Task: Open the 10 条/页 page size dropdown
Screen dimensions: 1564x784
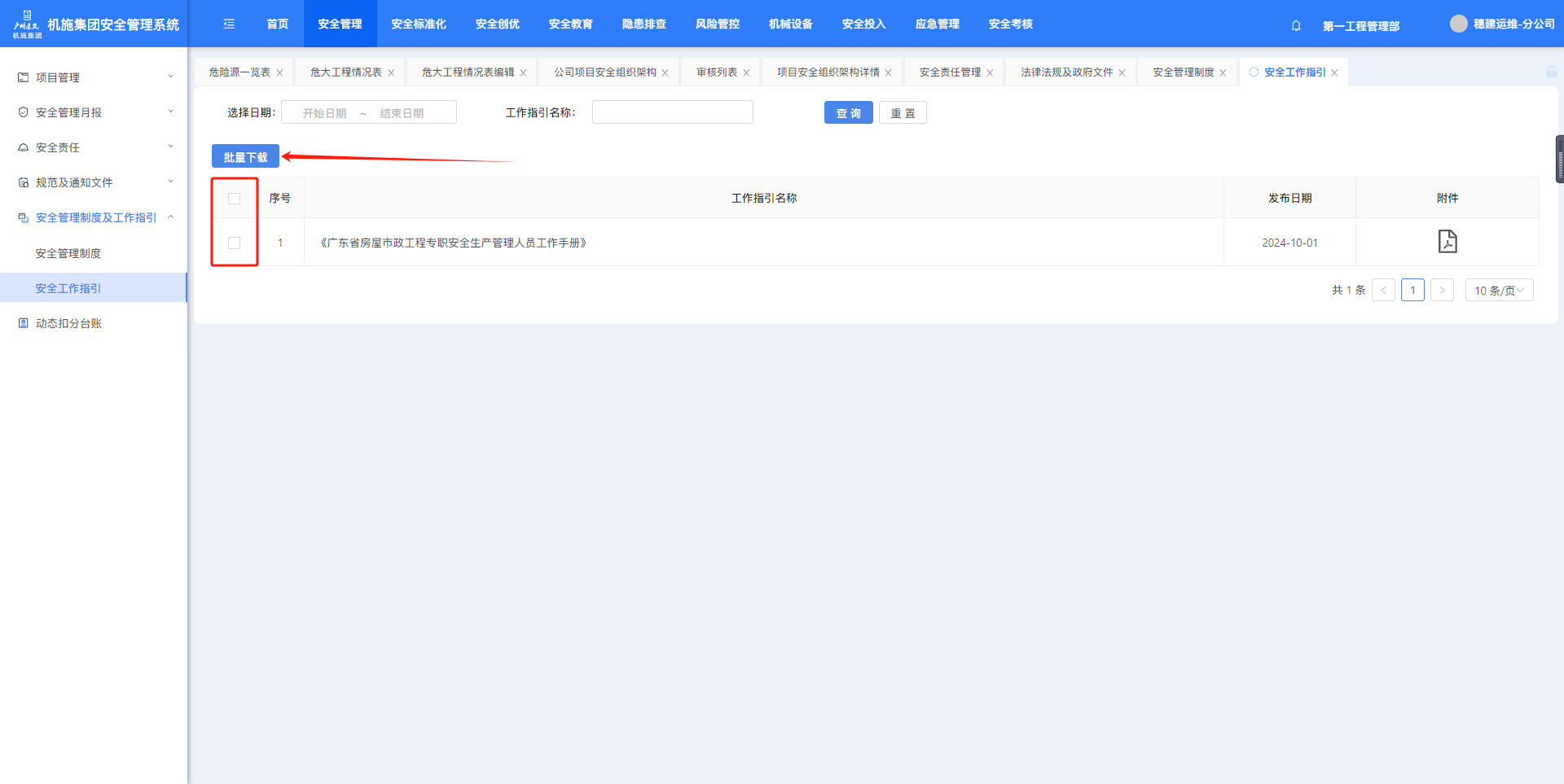Action: click(1499, 291)
